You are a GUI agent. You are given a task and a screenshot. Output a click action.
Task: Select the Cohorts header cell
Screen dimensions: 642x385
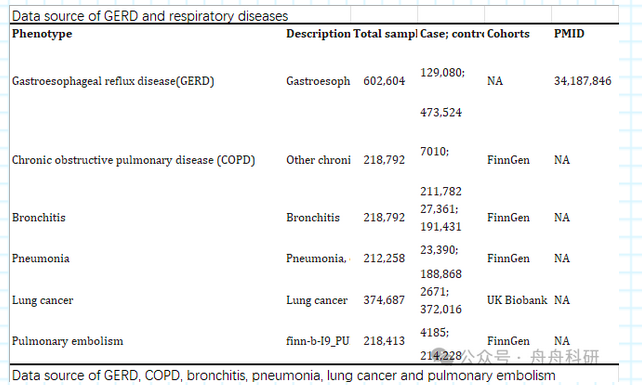tap(508, 34)
